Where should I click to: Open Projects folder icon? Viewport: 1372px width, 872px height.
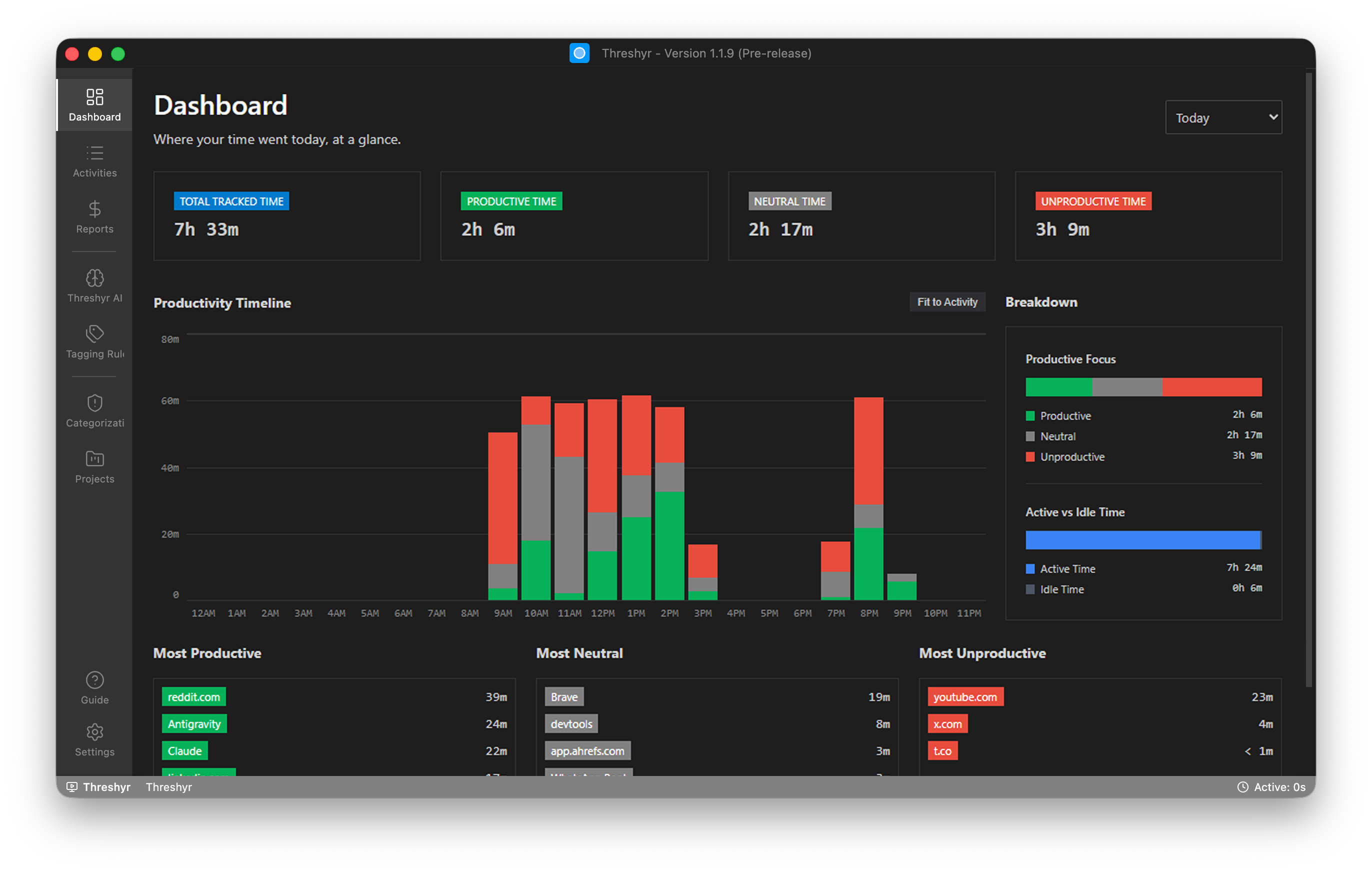pos(94,459)
